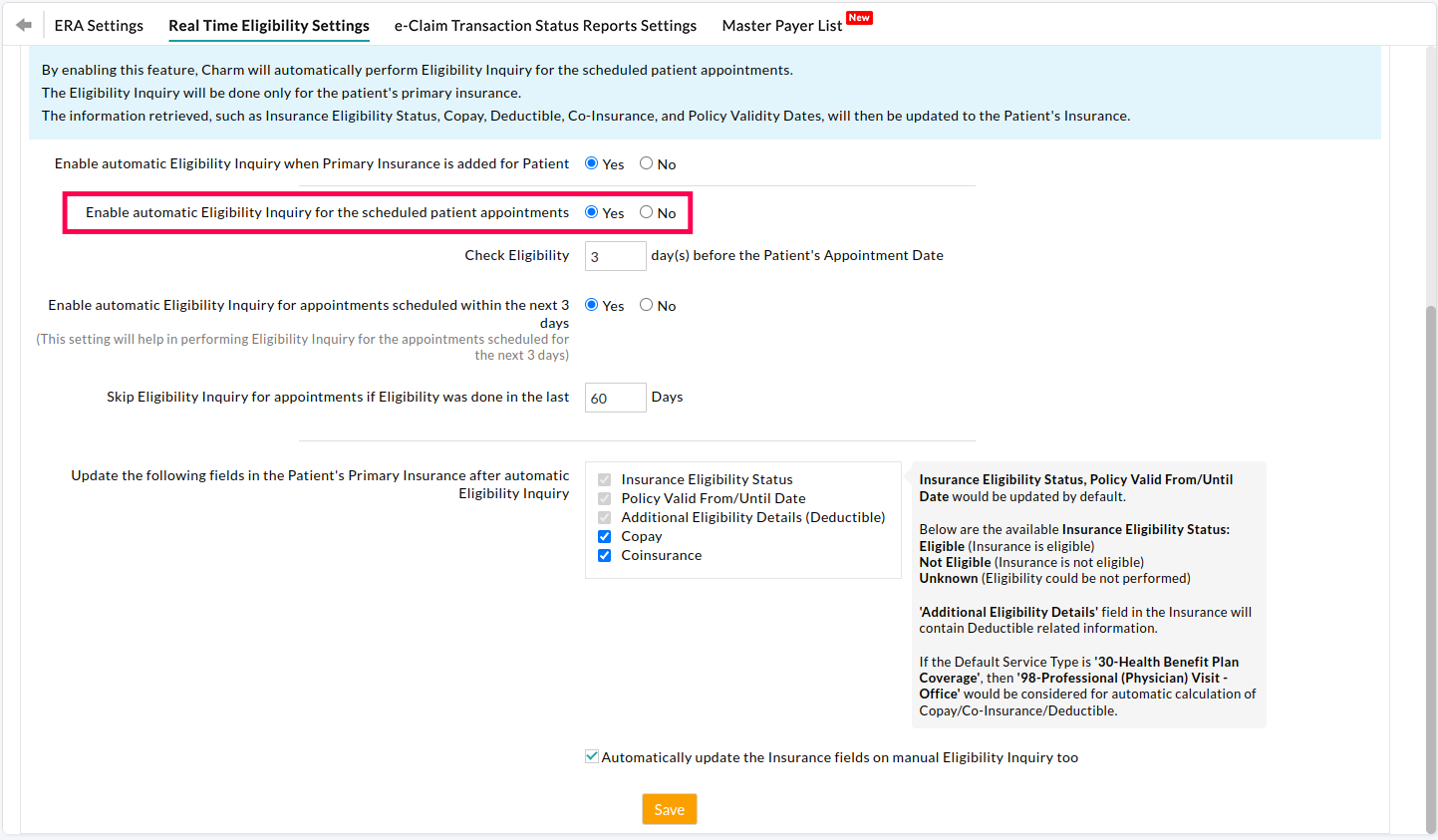Image resolution: width=1438 pixels, height=840 pixels.
Task: Toggle automatic update on manual Eligibility Inquiry
Action: 591,756
